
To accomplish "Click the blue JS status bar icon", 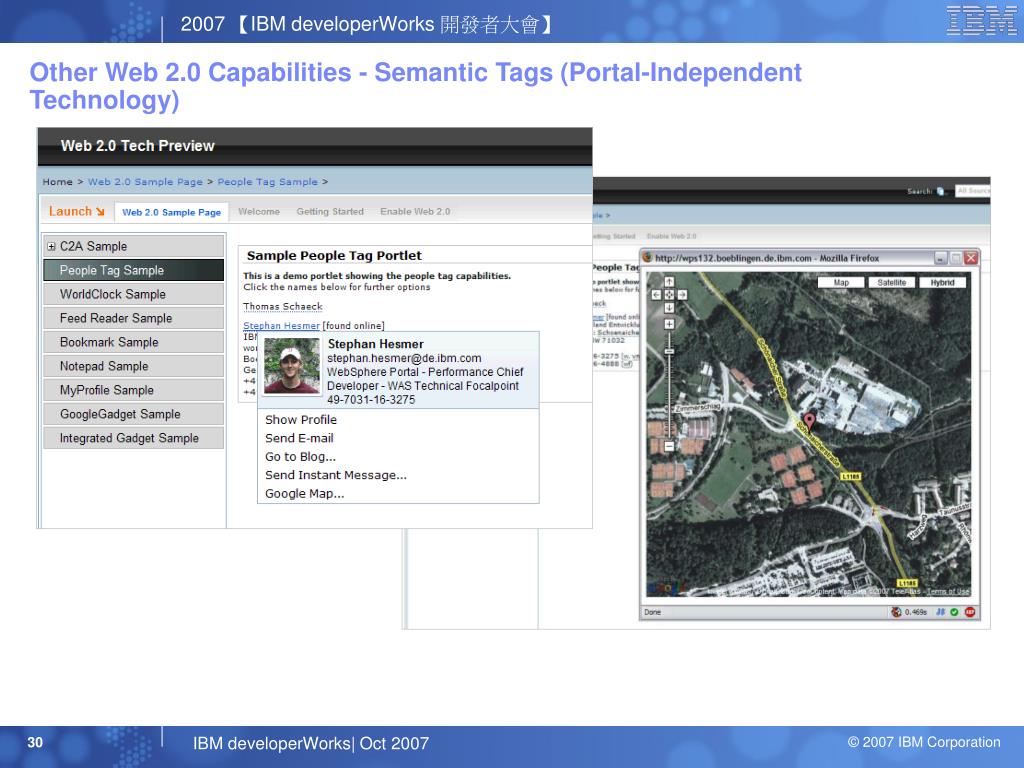I will 940,612.
